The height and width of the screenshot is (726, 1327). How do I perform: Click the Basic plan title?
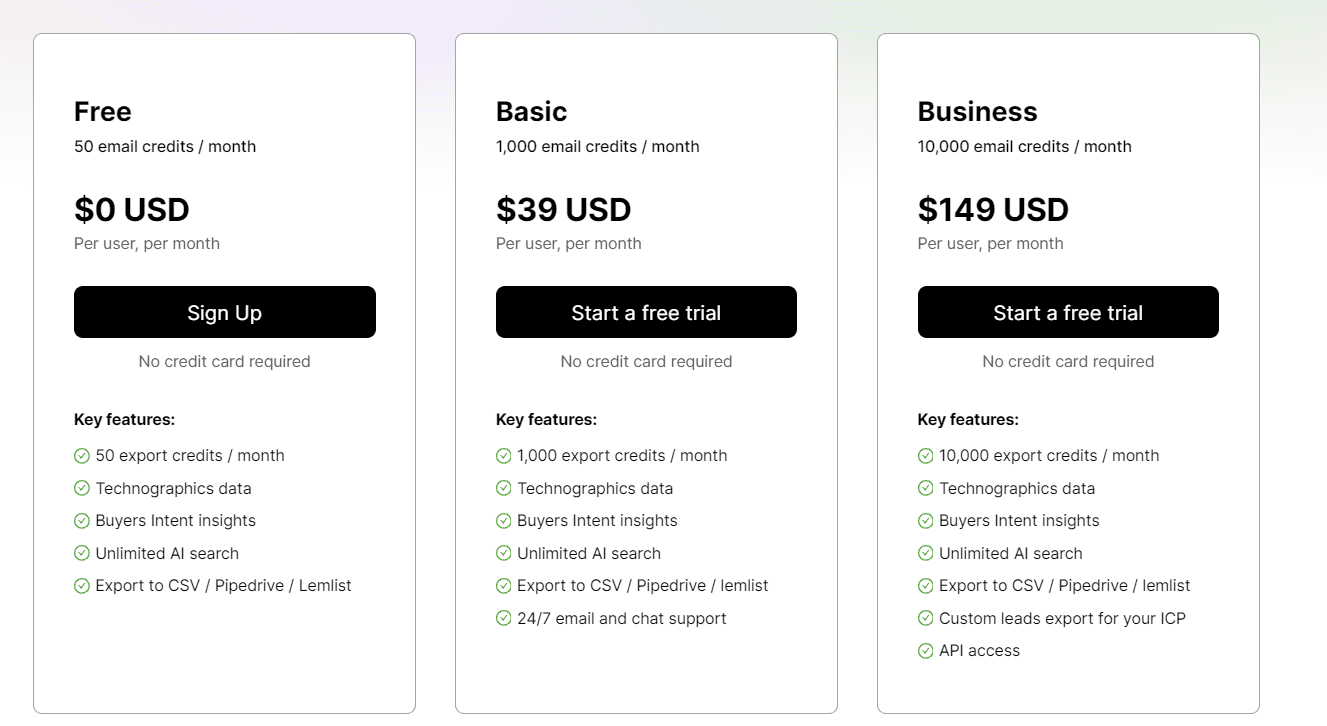(531, 111)
